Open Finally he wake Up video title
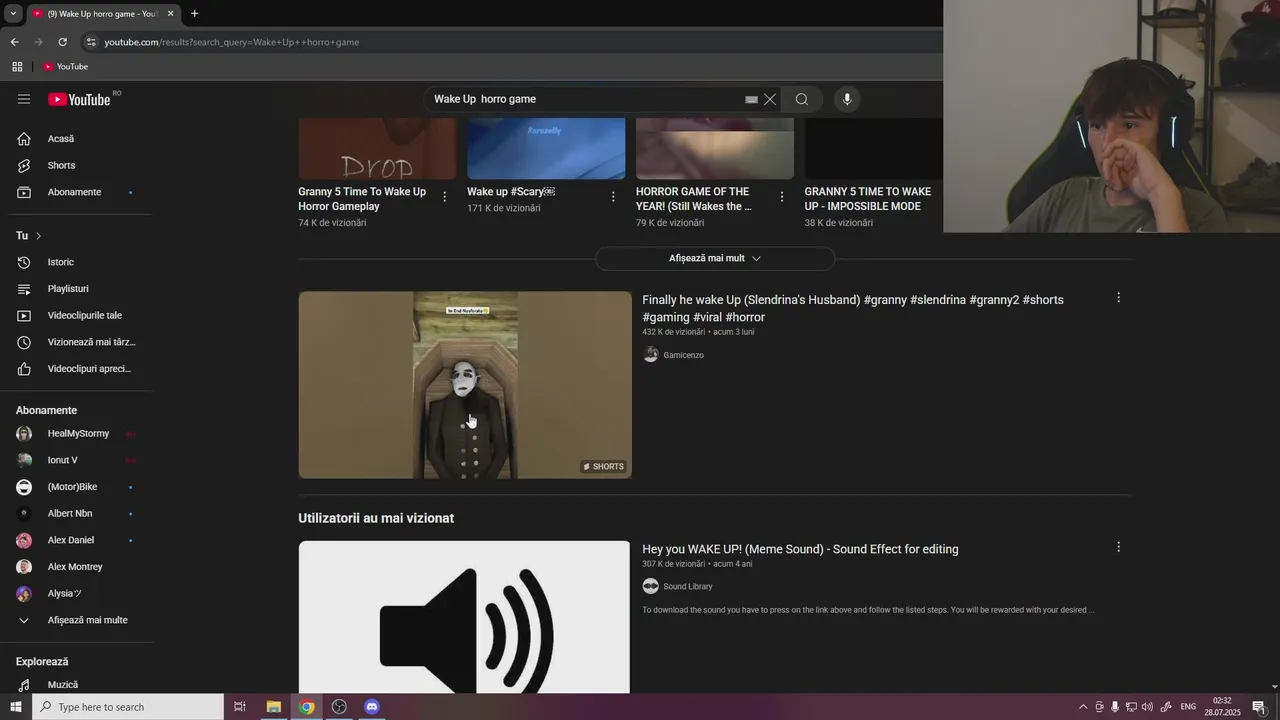The width and height of the screenshot is (1280, 720). [852, 308]
